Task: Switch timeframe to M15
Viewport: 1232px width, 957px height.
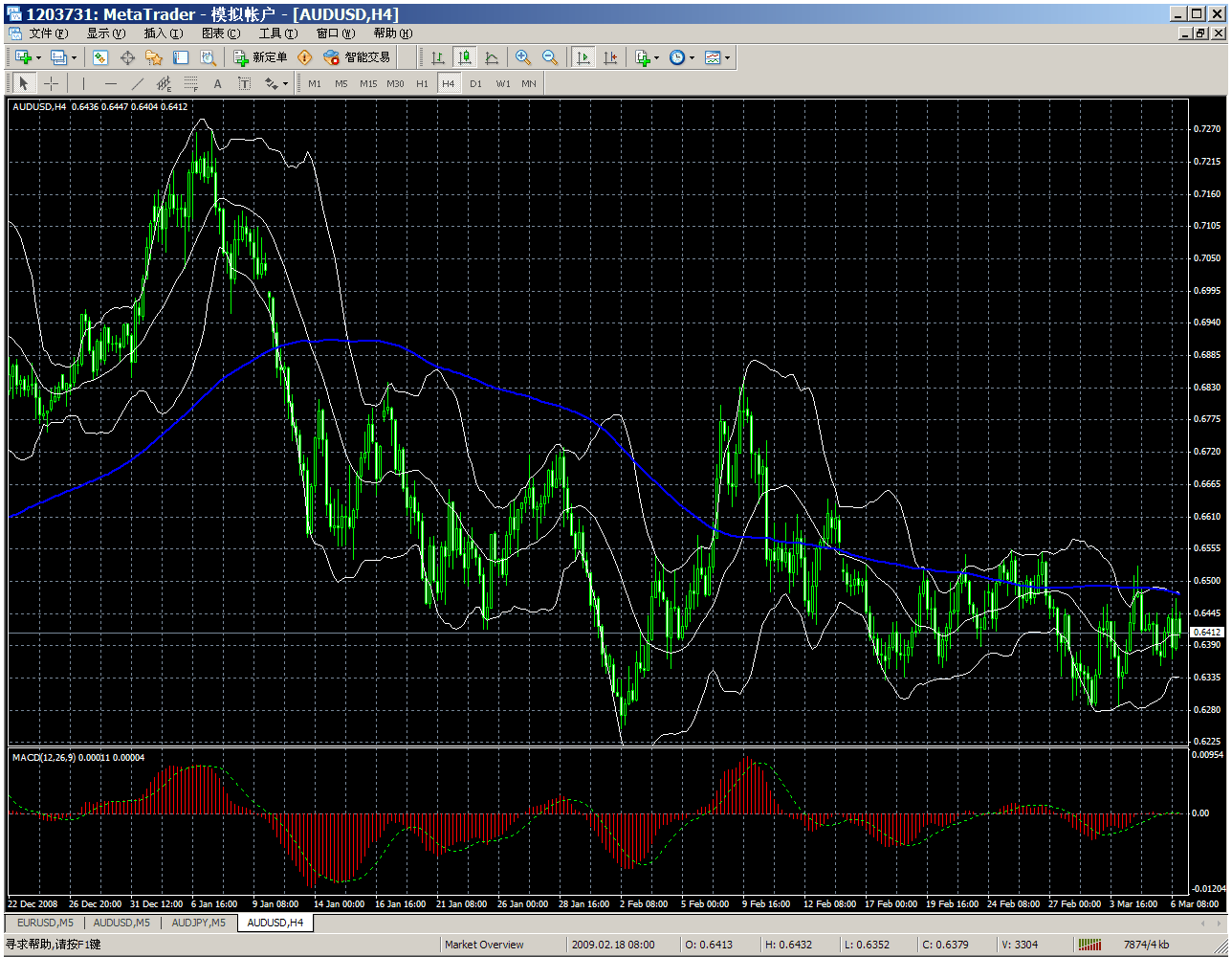Action: pyautogui.click(x=368, y=83)
